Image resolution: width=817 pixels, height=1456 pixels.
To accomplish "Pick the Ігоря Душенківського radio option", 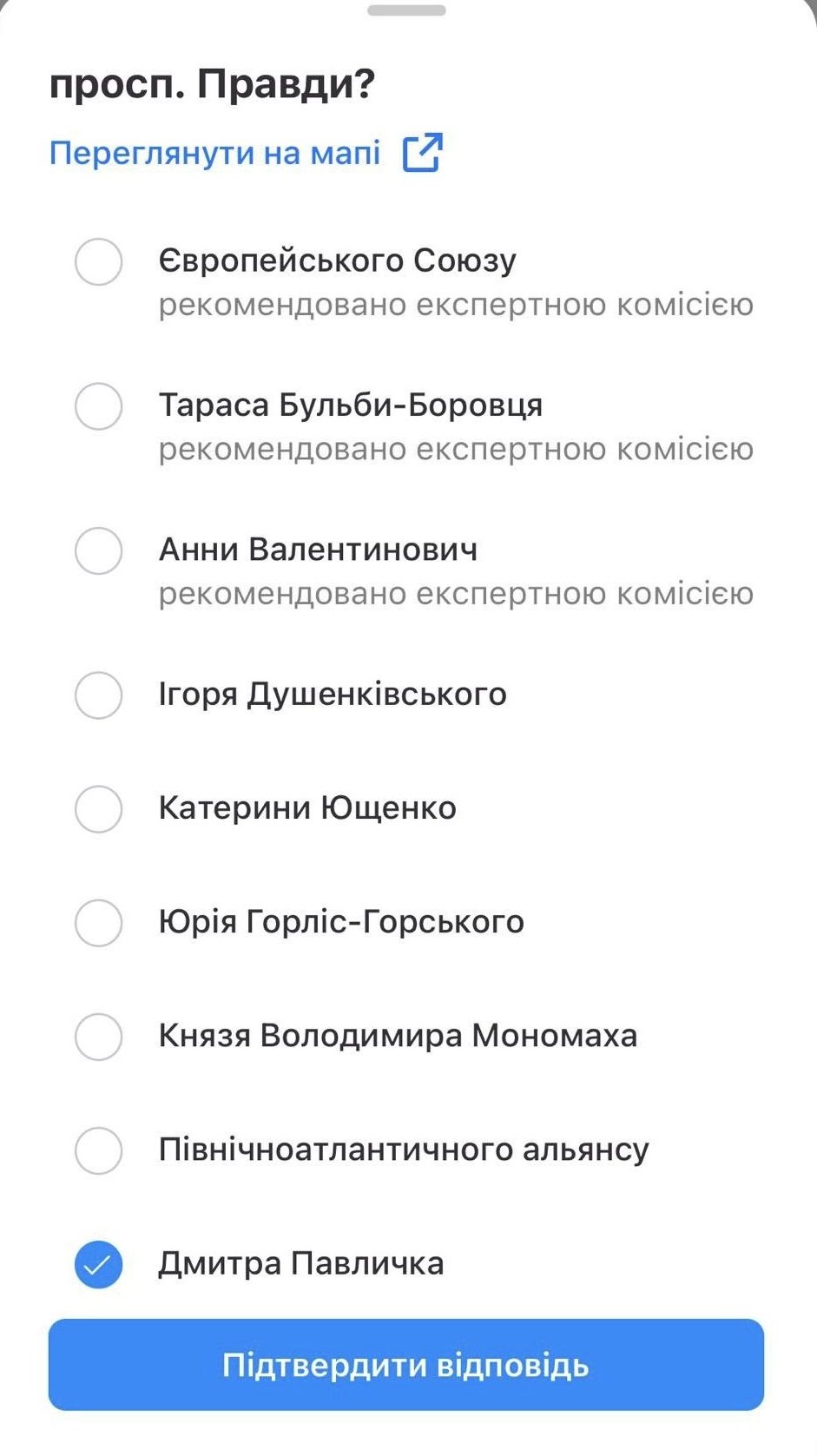I will (98, 695).
